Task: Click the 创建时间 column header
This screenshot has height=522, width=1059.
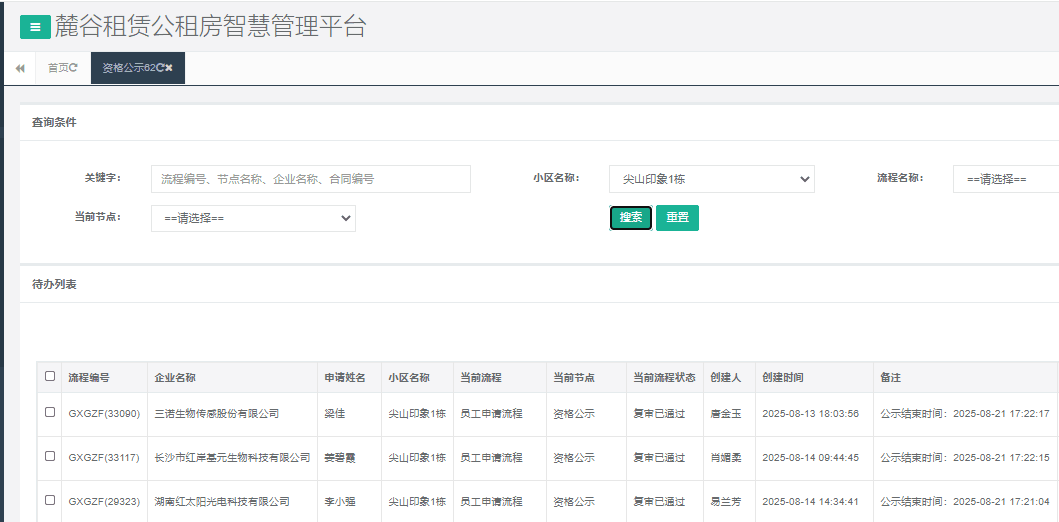Action: click(783, 378)
